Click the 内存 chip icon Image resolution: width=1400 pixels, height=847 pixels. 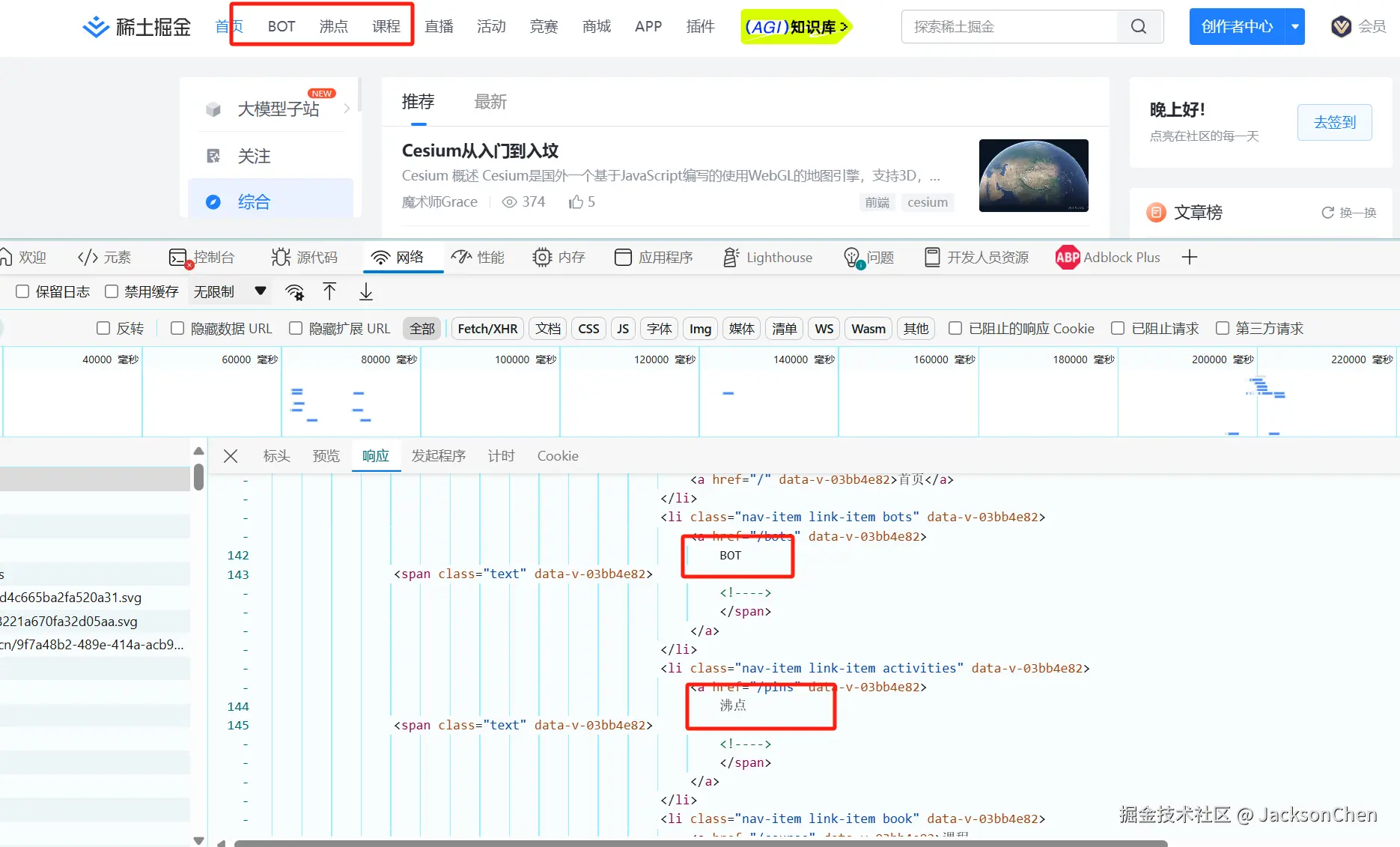pos(542,258)
